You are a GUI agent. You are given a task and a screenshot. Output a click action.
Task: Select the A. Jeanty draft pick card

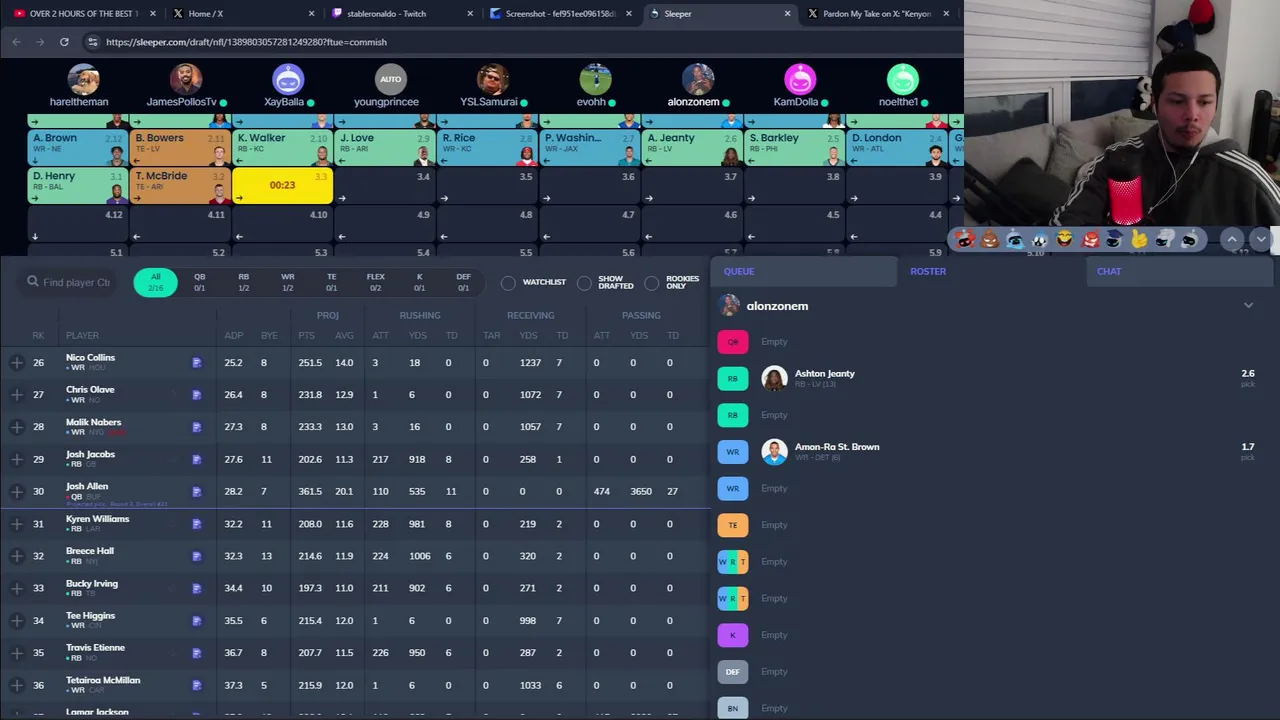point(691,147)
